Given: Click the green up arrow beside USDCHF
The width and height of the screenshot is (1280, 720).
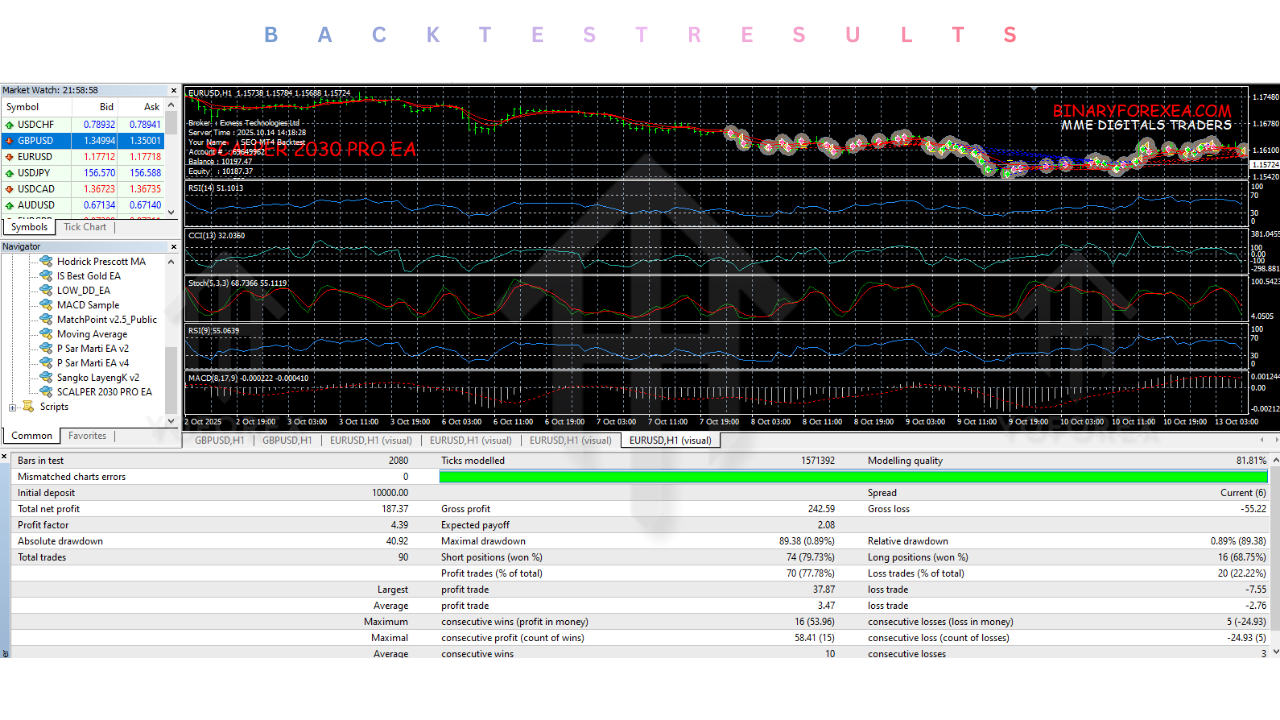Looking at the screenshot, I should [10, 123].
